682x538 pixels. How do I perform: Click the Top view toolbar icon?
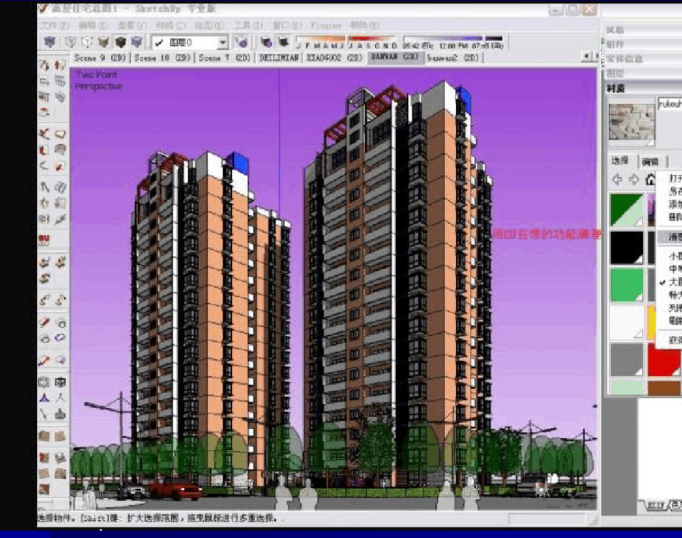tap(71, 43)
